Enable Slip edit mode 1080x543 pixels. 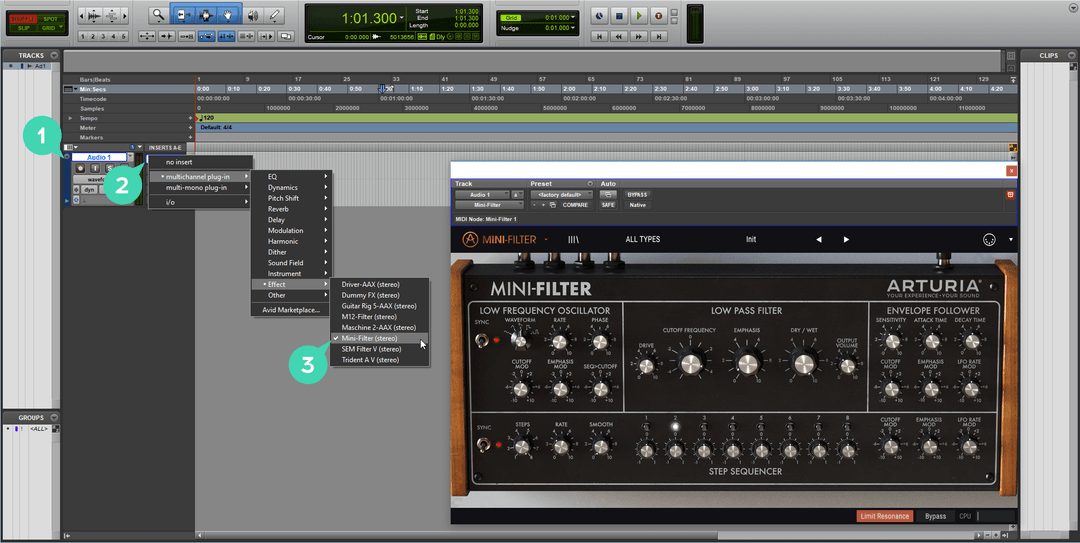(23, 28)
